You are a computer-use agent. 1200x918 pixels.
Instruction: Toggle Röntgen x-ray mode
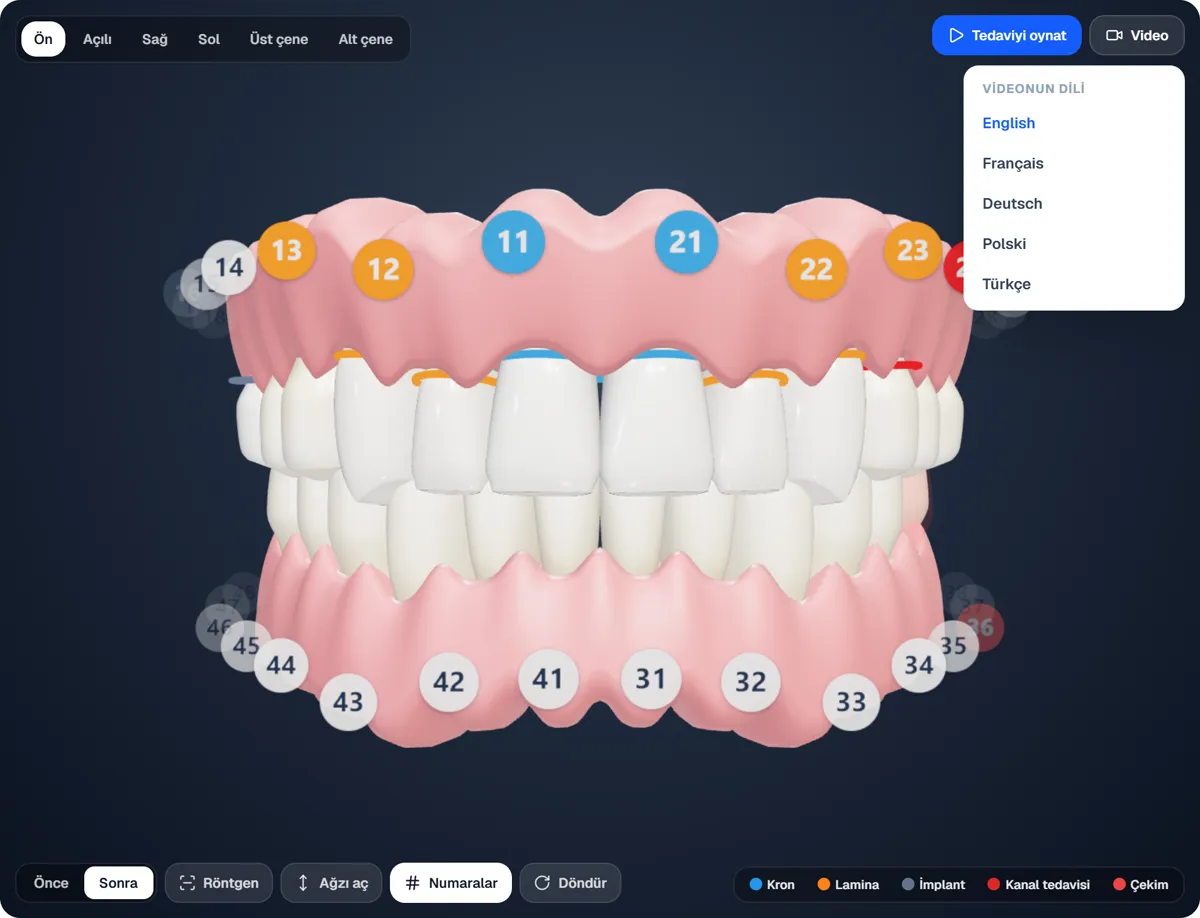[219, 883]
